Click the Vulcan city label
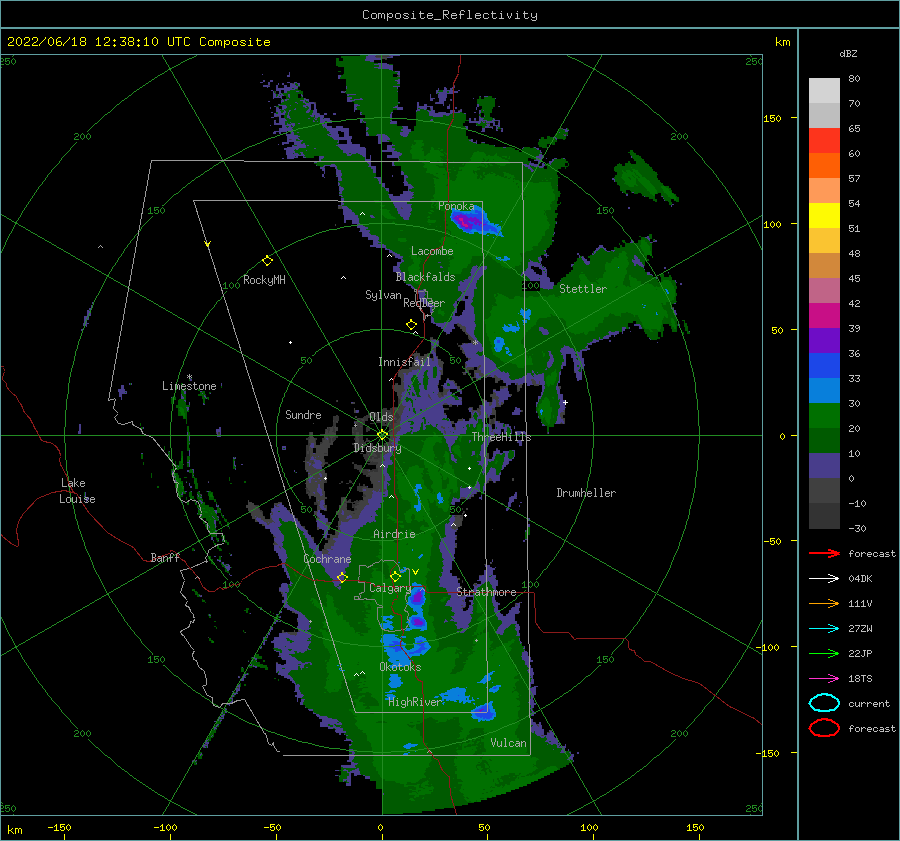Image resolution: width=900 pixels, height=841 pixels. [509, 743]
